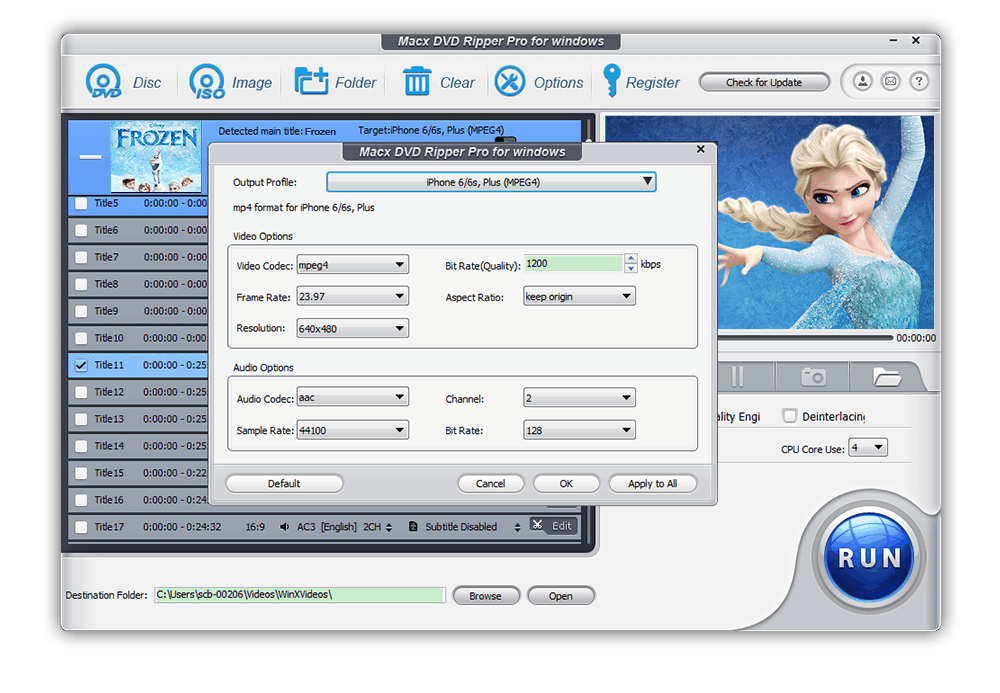
Task: Check the Title10 checkbox
Action: coord(81,338)
